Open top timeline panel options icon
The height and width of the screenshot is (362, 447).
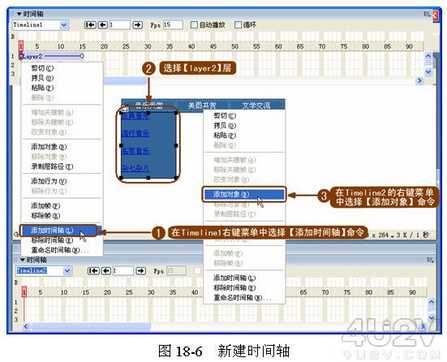(427, 14)
